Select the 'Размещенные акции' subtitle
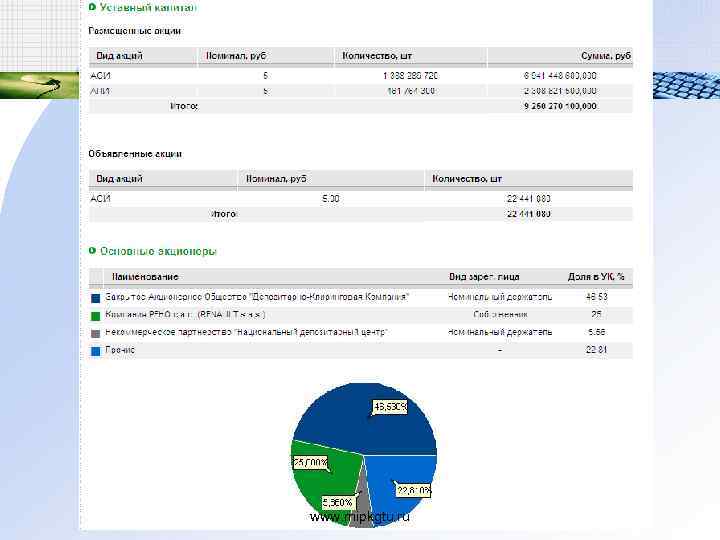This screenshot has width=720, height=540. [135, 31]
